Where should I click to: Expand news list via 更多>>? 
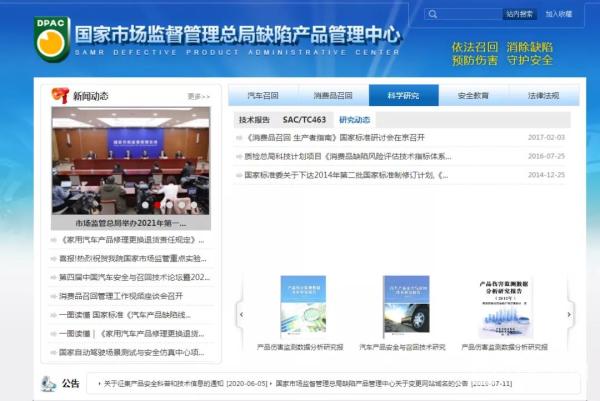point(198,97)
